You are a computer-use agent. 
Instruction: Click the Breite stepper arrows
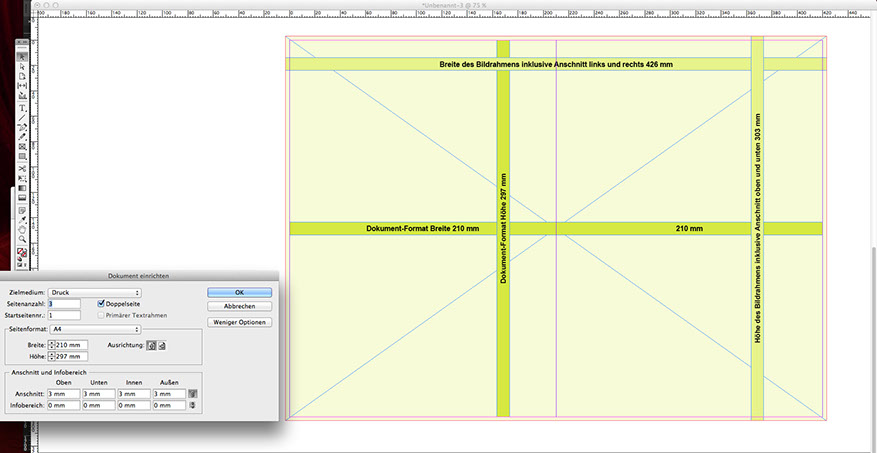point(52,345)
